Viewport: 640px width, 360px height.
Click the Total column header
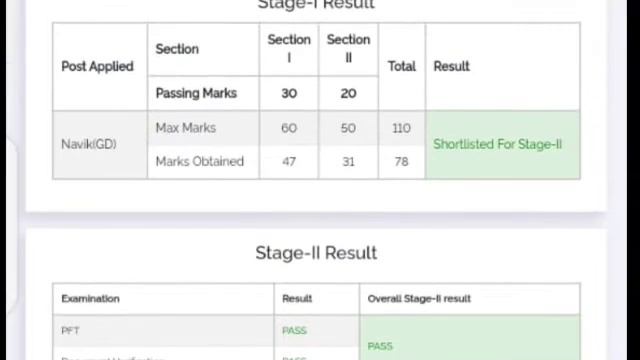click(402, 67)
